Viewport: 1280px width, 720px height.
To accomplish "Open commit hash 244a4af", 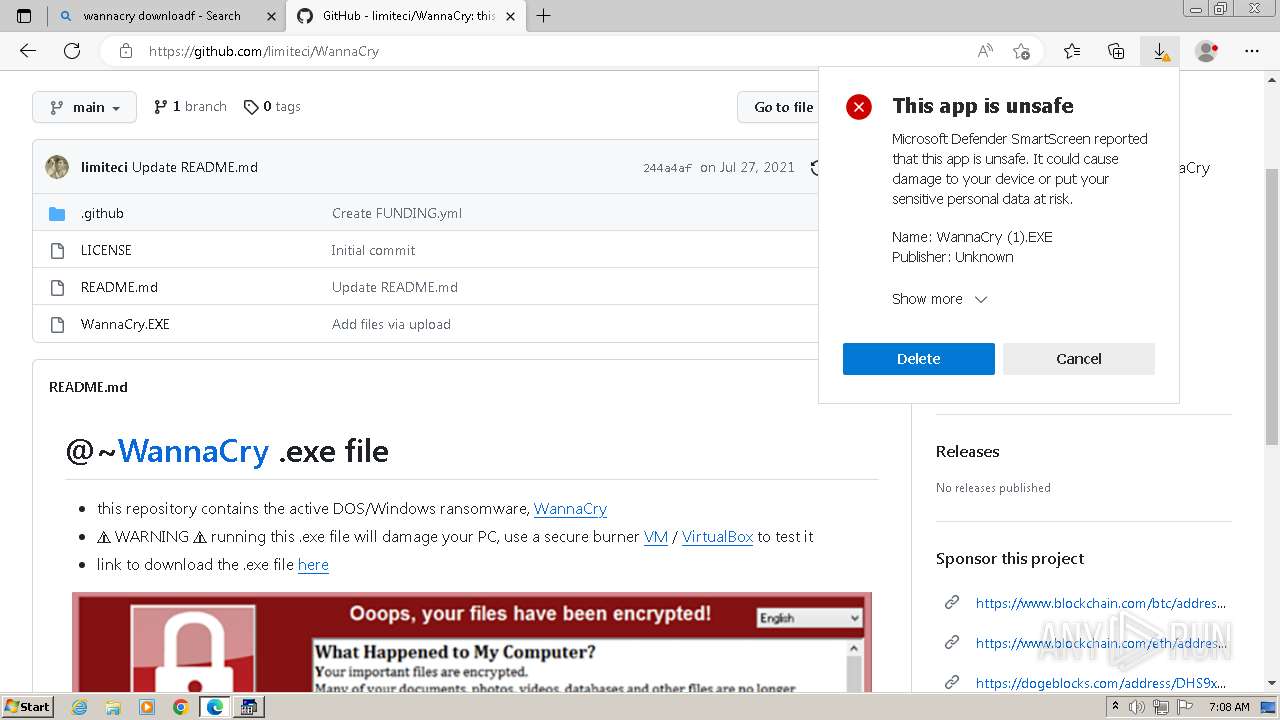I will pos(667,168).
